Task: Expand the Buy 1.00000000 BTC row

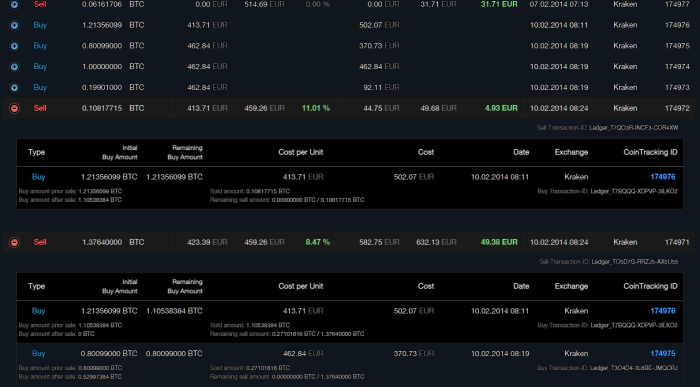Action: click(14, 67)
